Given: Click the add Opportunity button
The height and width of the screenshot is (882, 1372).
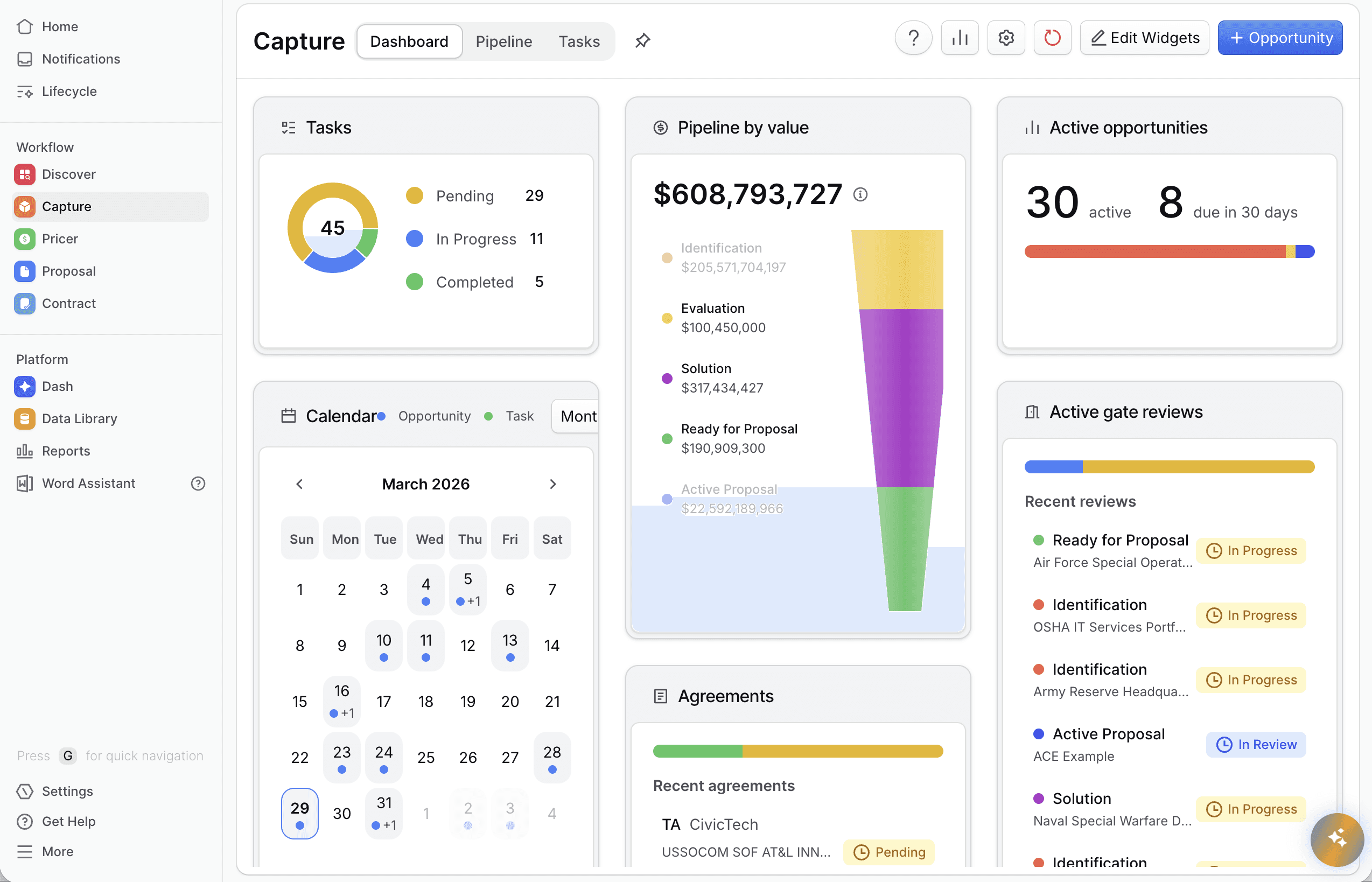Looking at the screenshot, I should click(x=1280, y=38).
